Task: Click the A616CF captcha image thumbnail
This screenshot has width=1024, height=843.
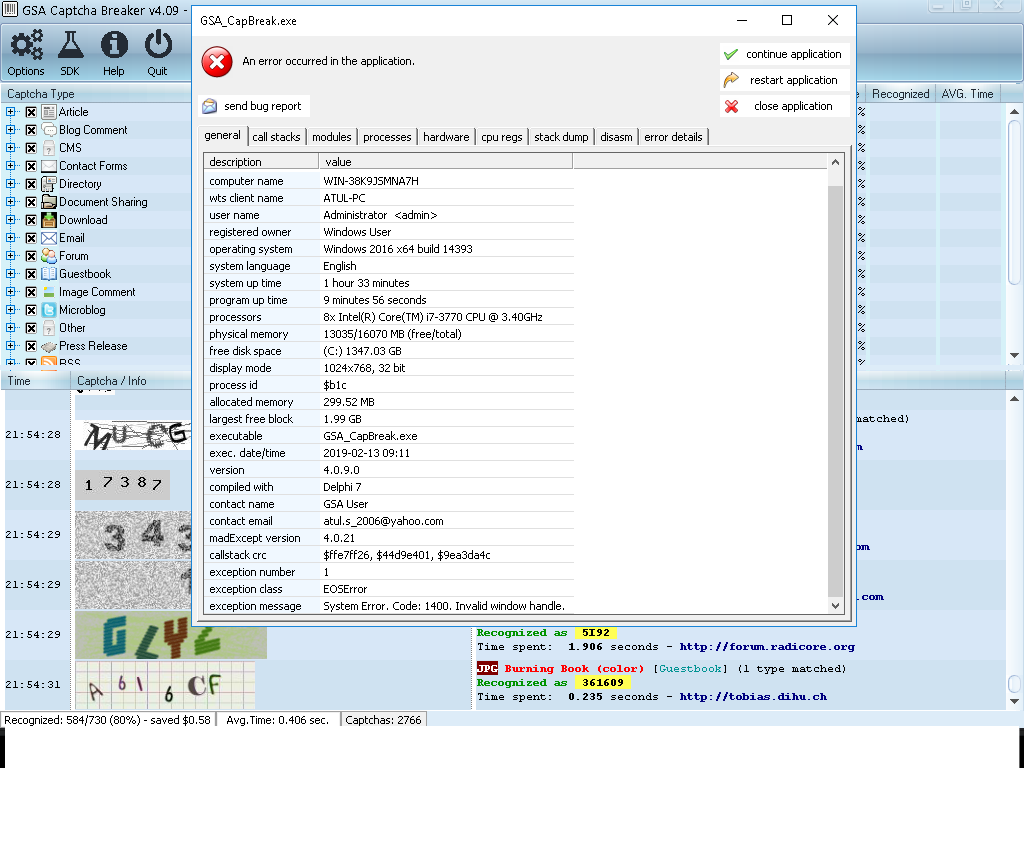Action: (x=165, y=685)
